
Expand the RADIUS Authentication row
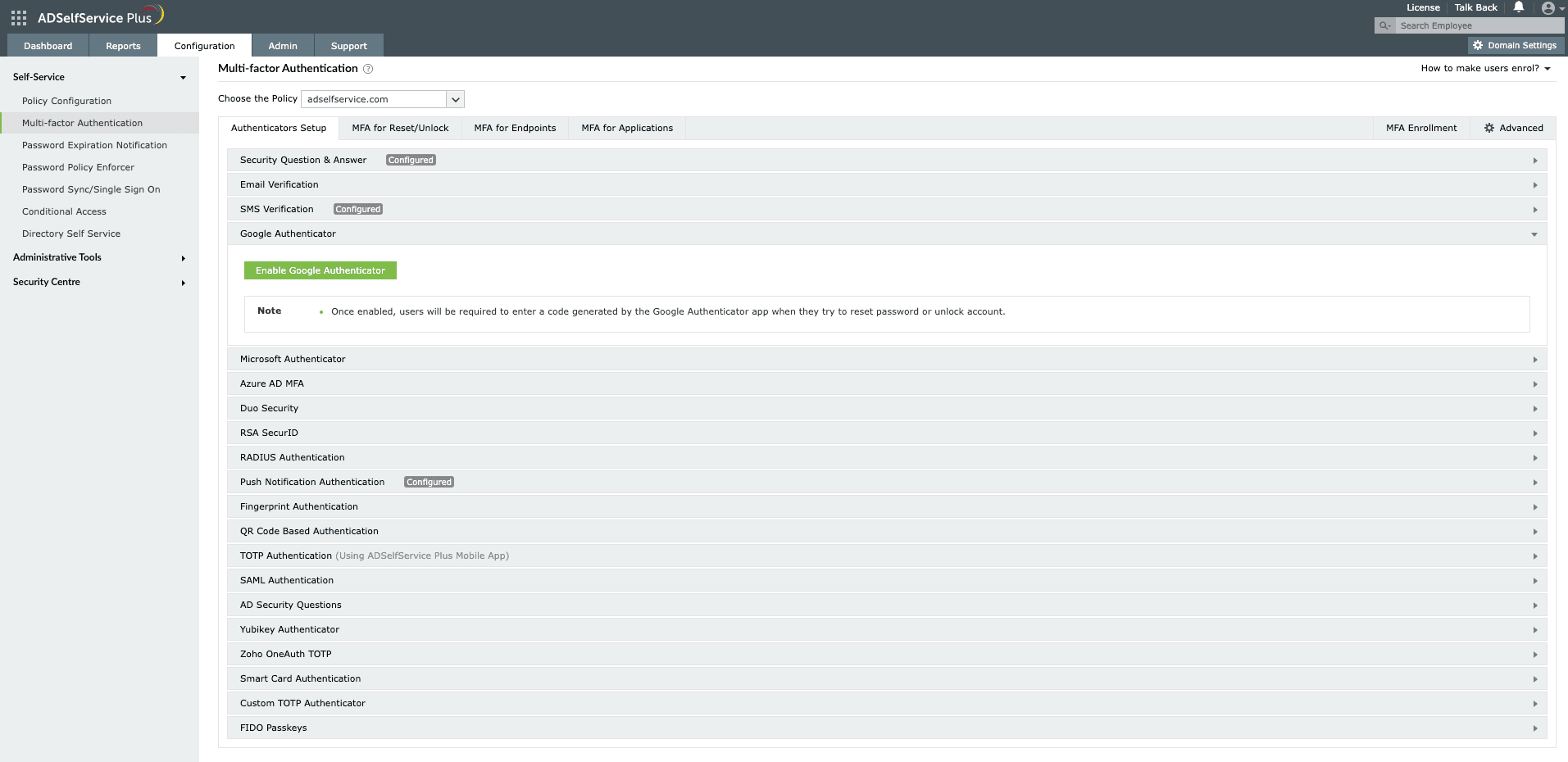point(887,457)
